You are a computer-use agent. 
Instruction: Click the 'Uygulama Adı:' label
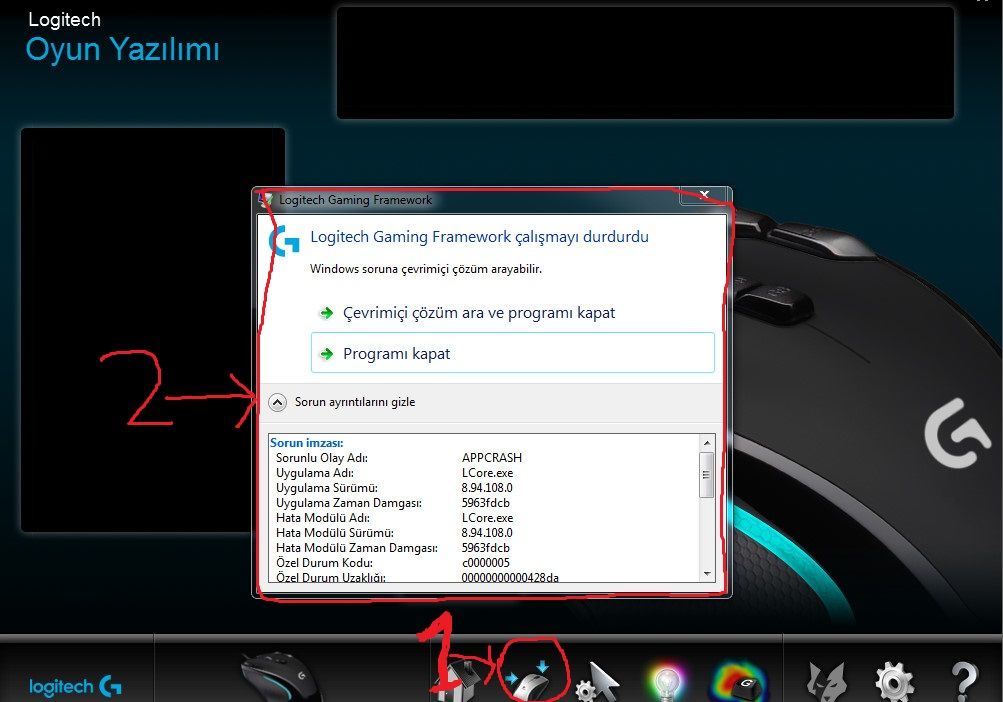(x=315, y=473)
